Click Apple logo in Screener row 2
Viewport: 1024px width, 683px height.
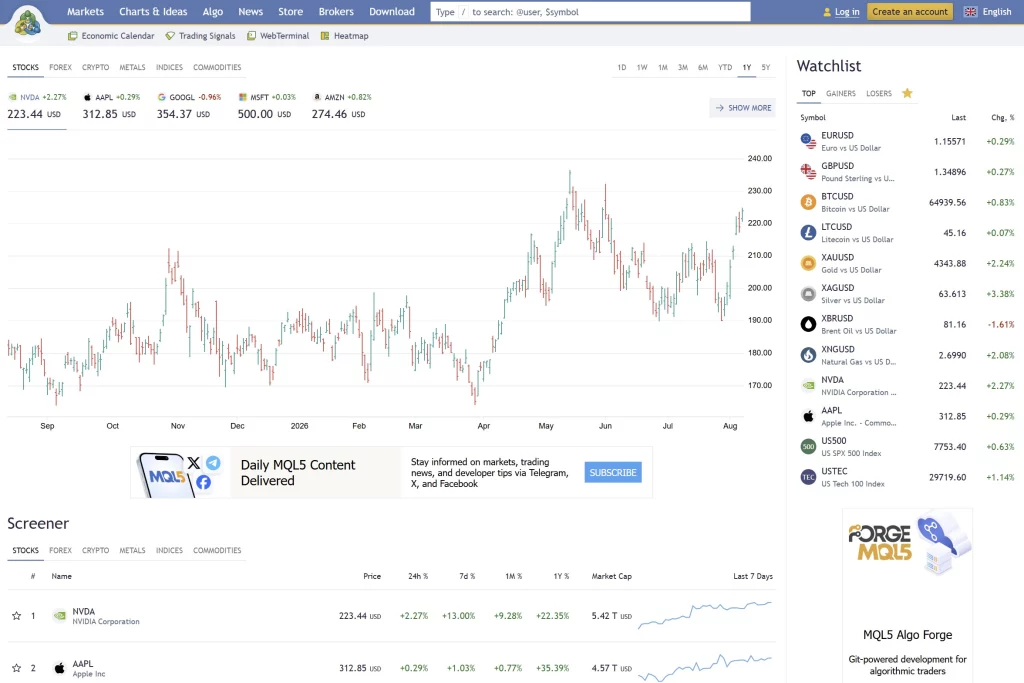click(59, 668)
